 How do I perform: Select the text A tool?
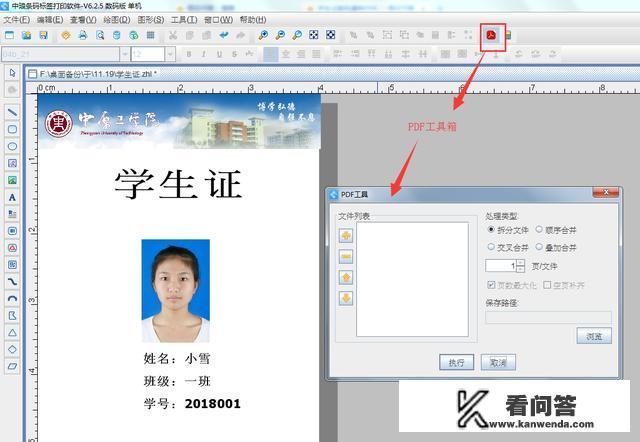click(12, 197)
